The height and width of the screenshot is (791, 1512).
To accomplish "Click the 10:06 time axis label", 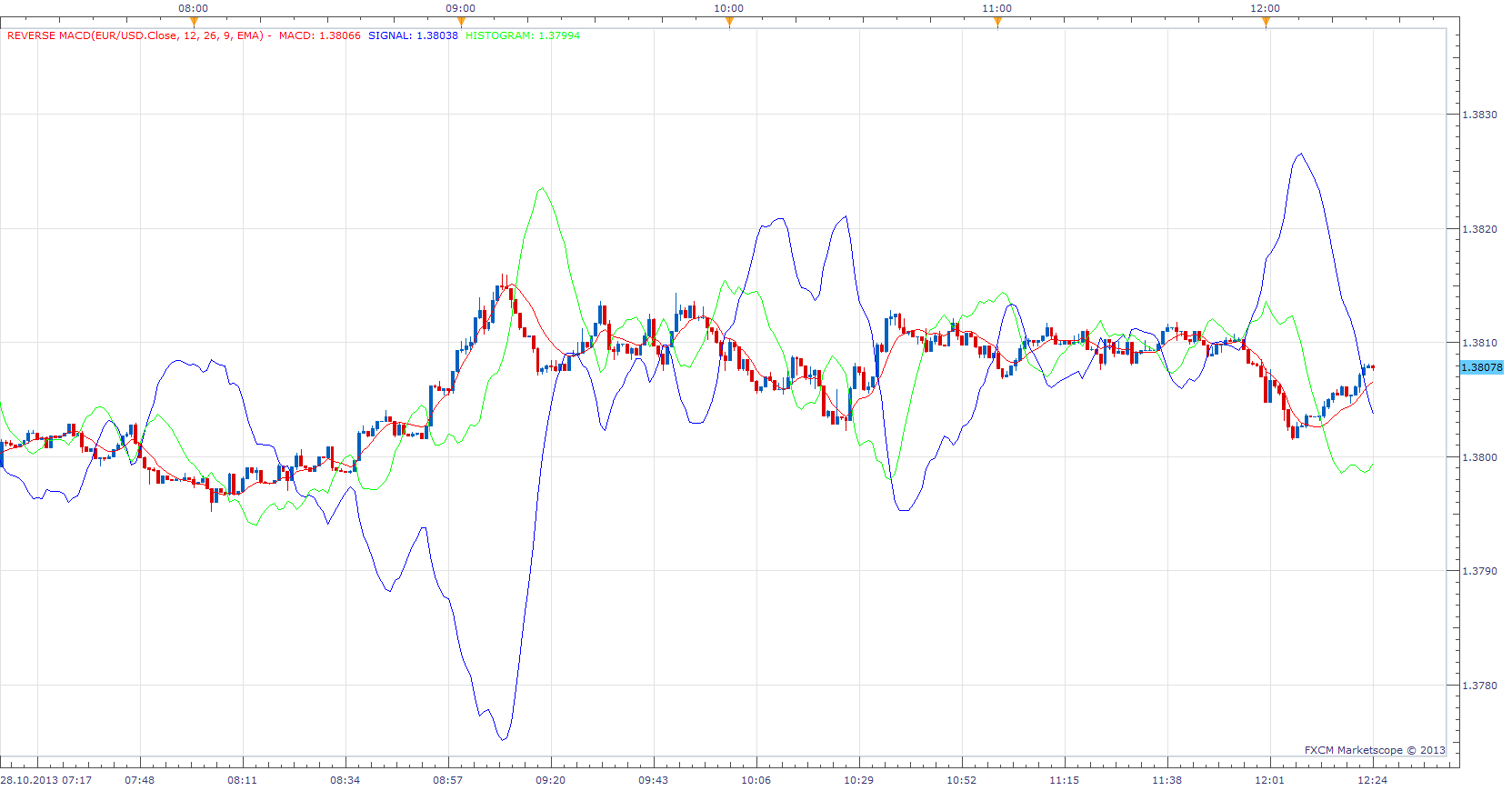I will click(756, 780).
